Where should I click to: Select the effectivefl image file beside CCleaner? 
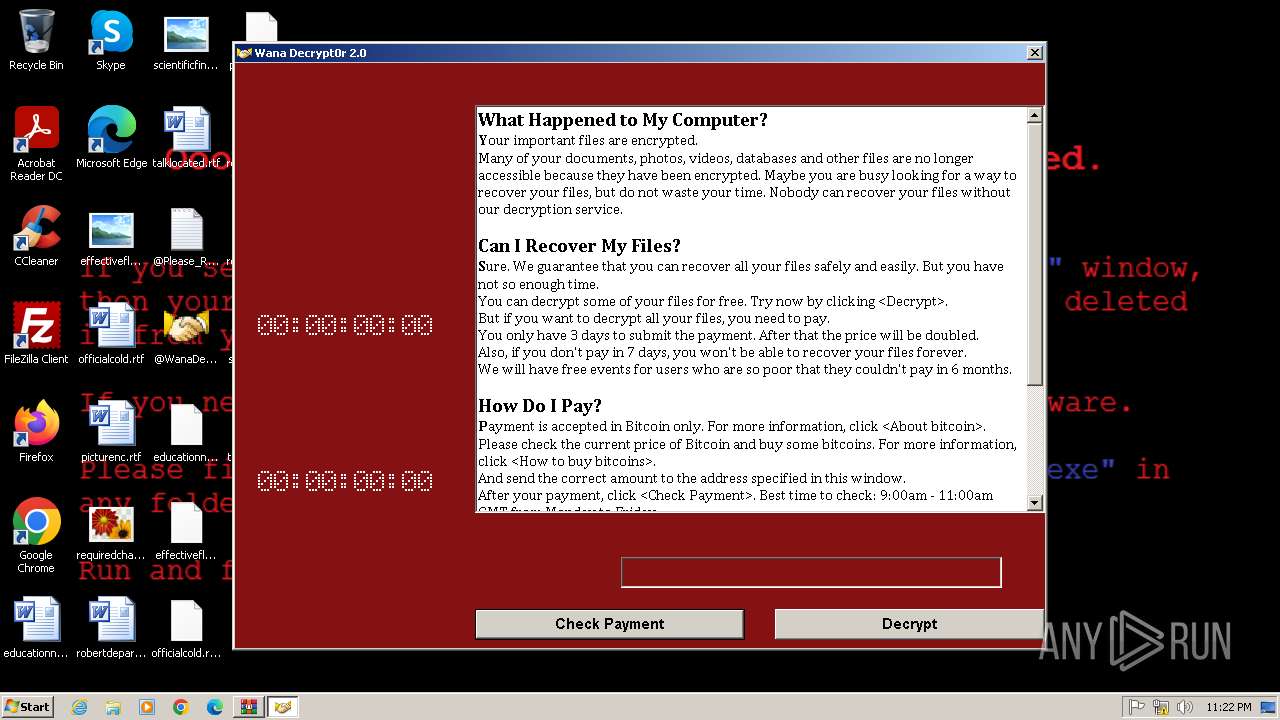coord(111,236)
